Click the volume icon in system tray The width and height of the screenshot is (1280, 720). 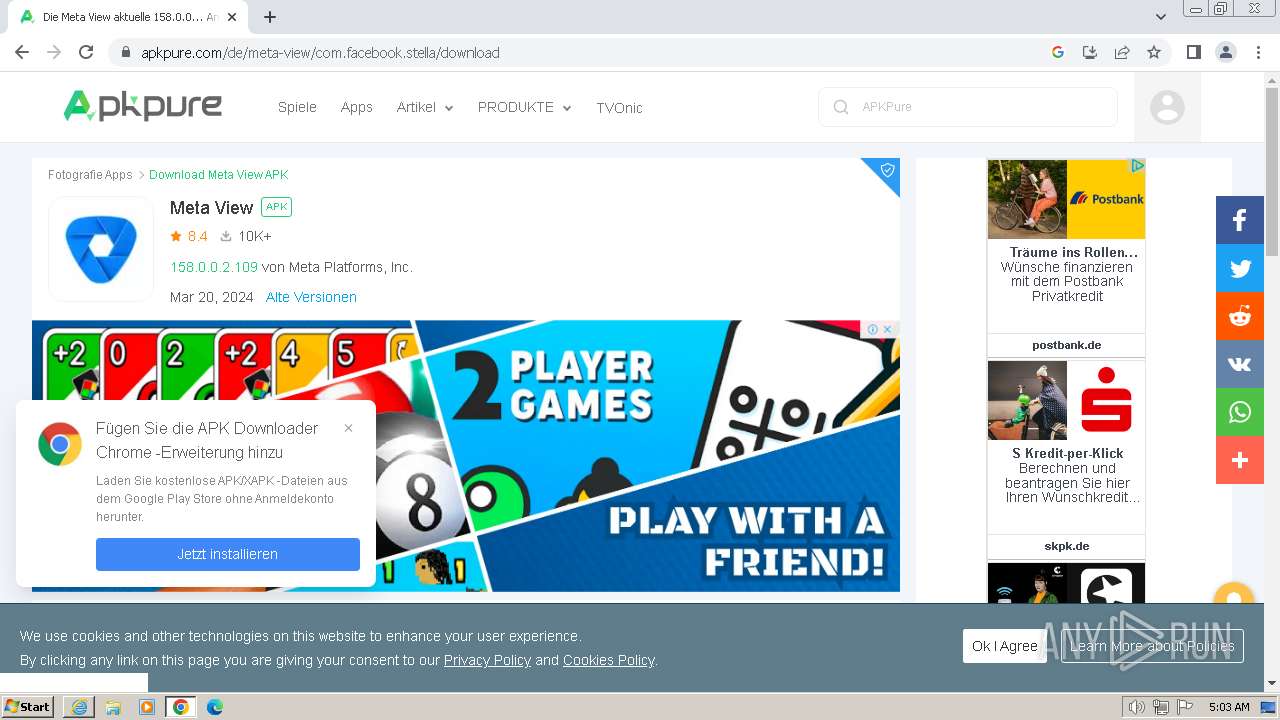click(1136, 707)
